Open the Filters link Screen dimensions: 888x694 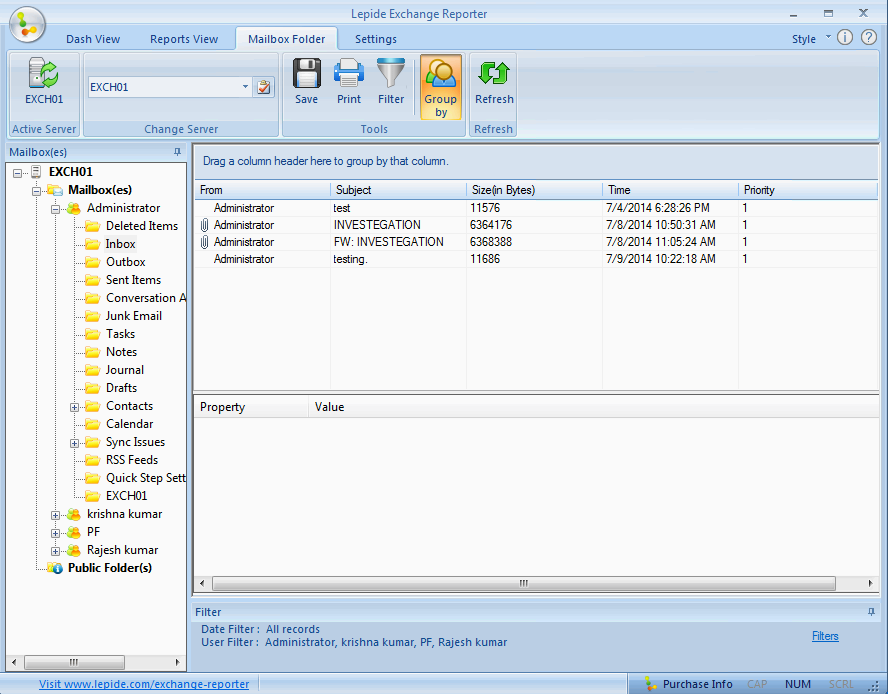pyautogui.click(x=825, y=636)
